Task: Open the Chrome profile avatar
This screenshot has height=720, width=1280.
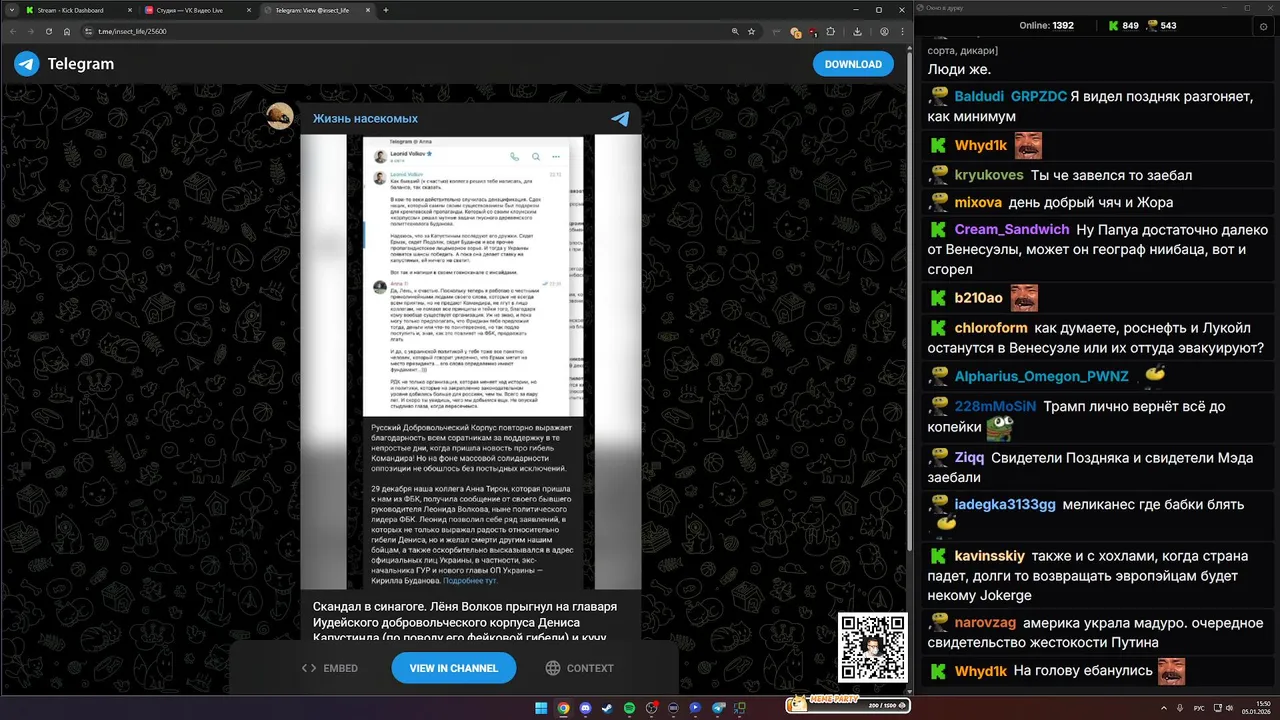Action: point(884,31)
